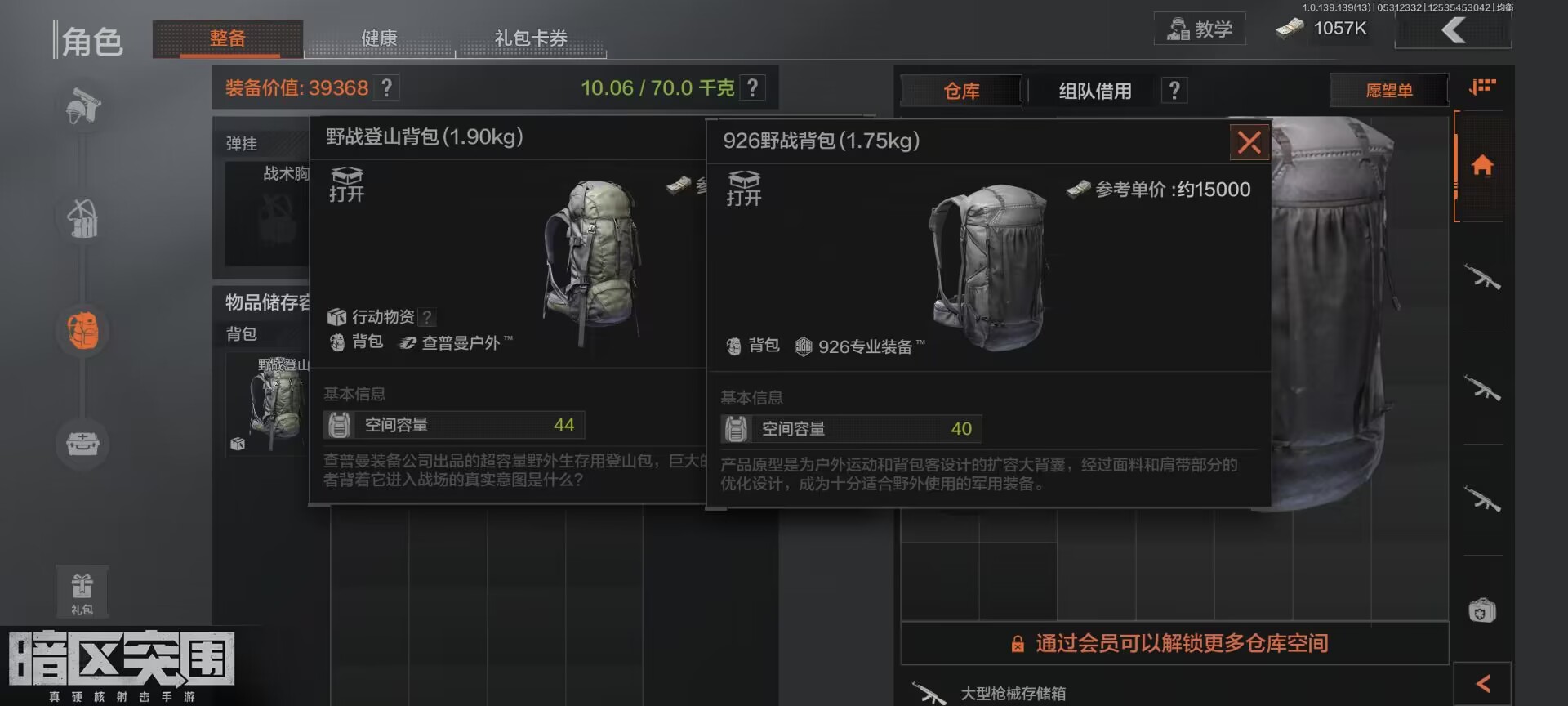Click the help icon next to weight
1568x706 pixels.
(753, 87)
